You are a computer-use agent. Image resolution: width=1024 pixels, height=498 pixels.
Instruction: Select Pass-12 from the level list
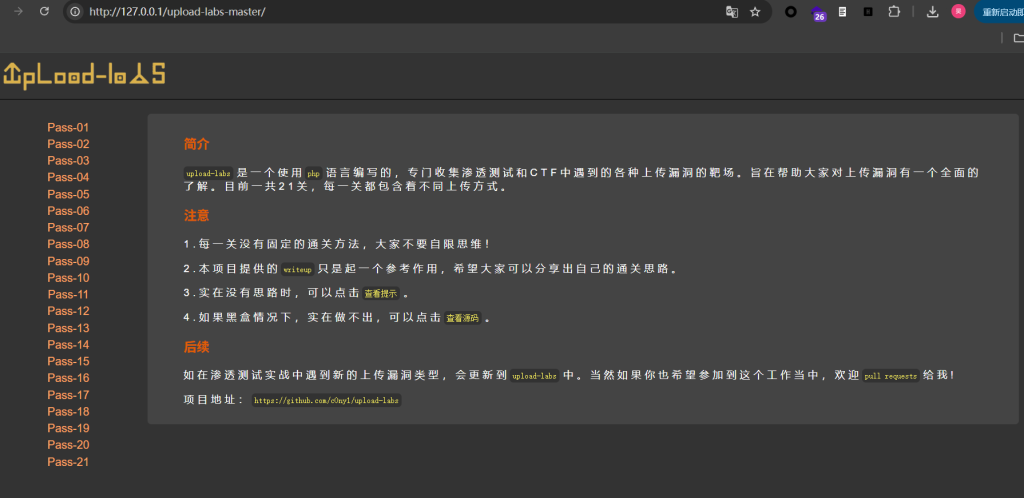tap(68, 311)
